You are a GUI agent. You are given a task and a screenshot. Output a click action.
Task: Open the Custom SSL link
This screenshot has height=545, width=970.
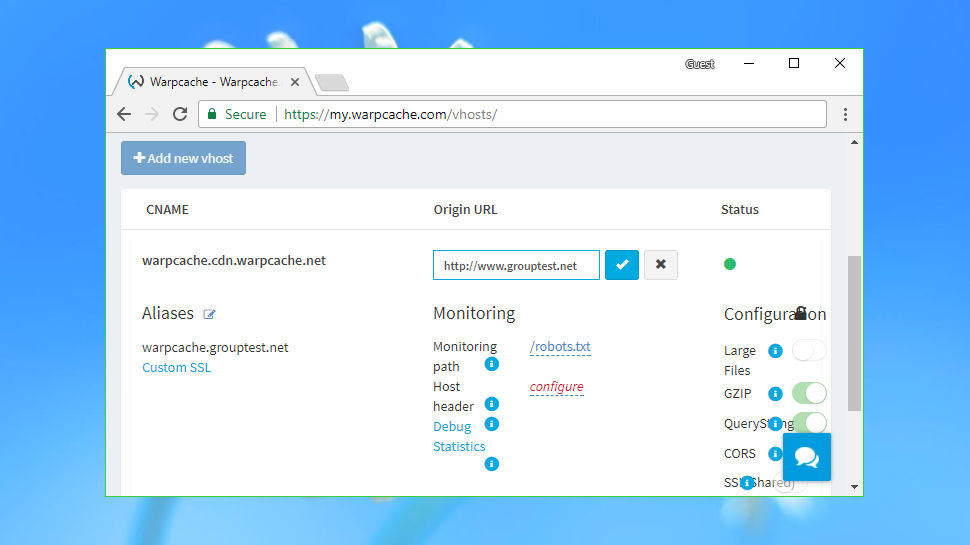pyautogui.click(x=176, y=367)
